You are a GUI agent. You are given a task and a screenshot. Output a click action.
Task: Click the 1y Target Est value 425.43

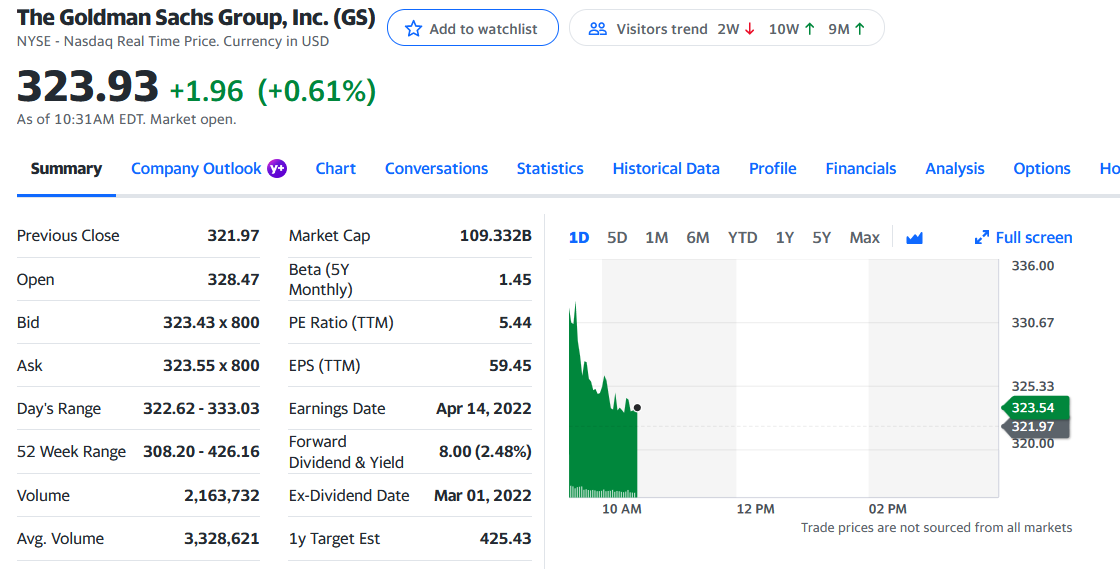[x=506, y=538]
